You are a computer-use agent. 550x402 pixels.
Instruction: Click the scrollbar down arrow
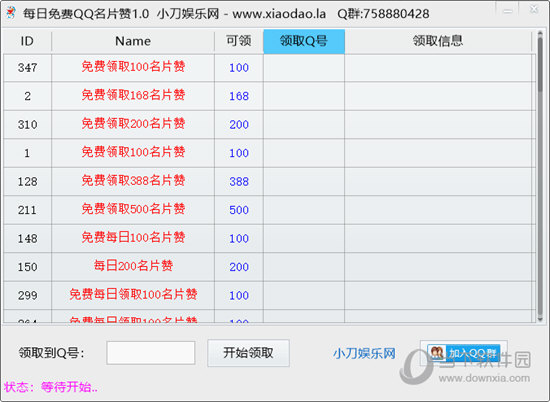540,319
